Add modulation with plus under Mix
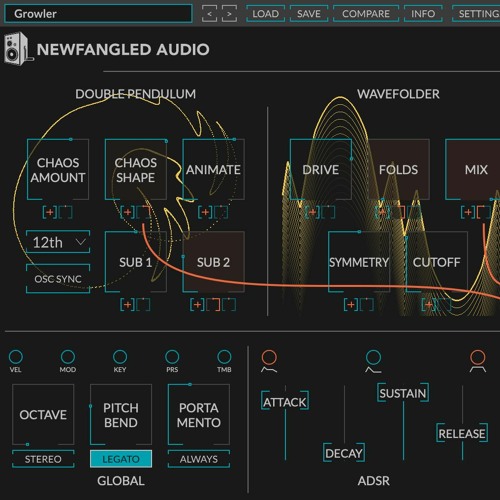500x500 pixels. point(468,212)
